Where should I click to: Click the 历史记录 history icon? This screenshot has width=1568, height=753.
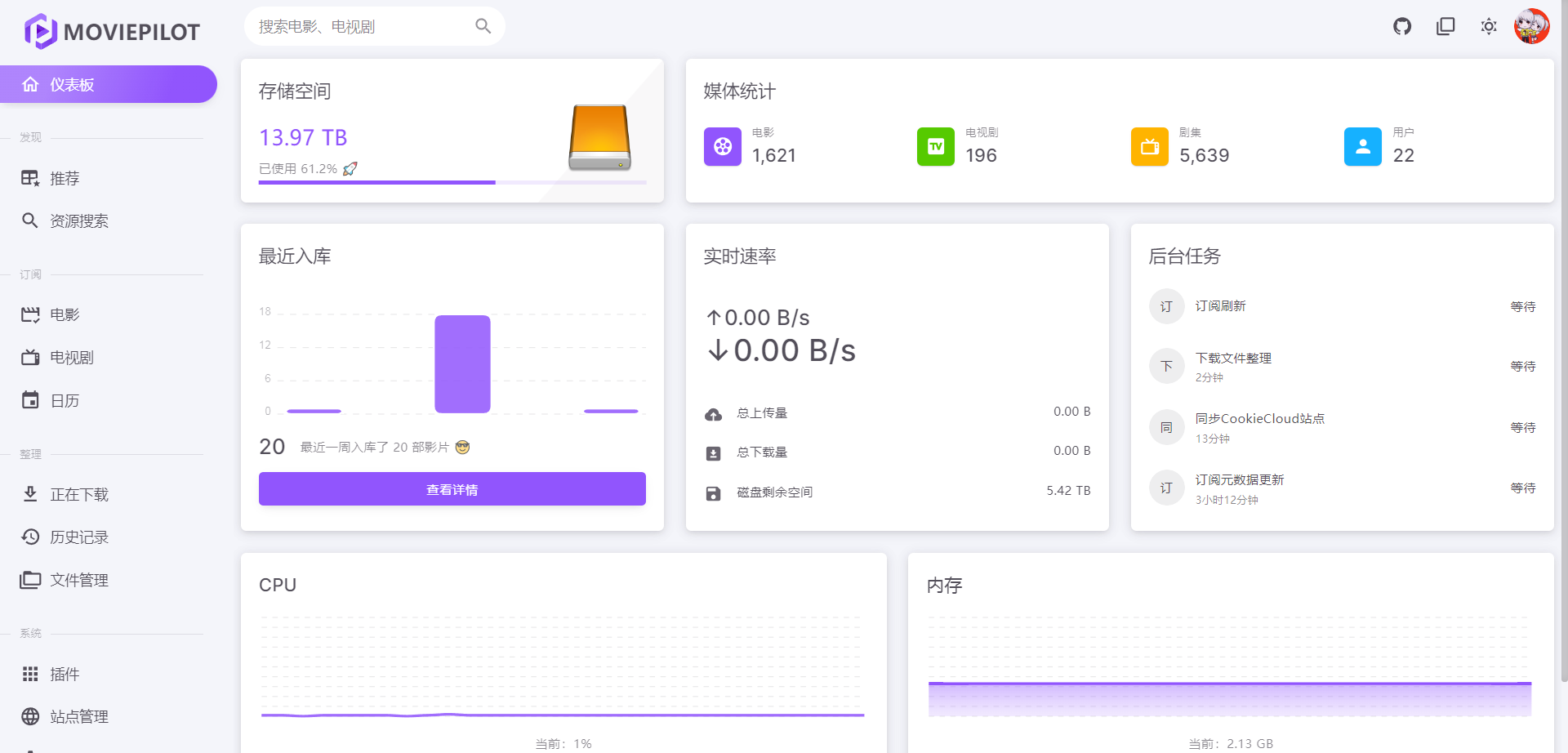coord(30,537)
